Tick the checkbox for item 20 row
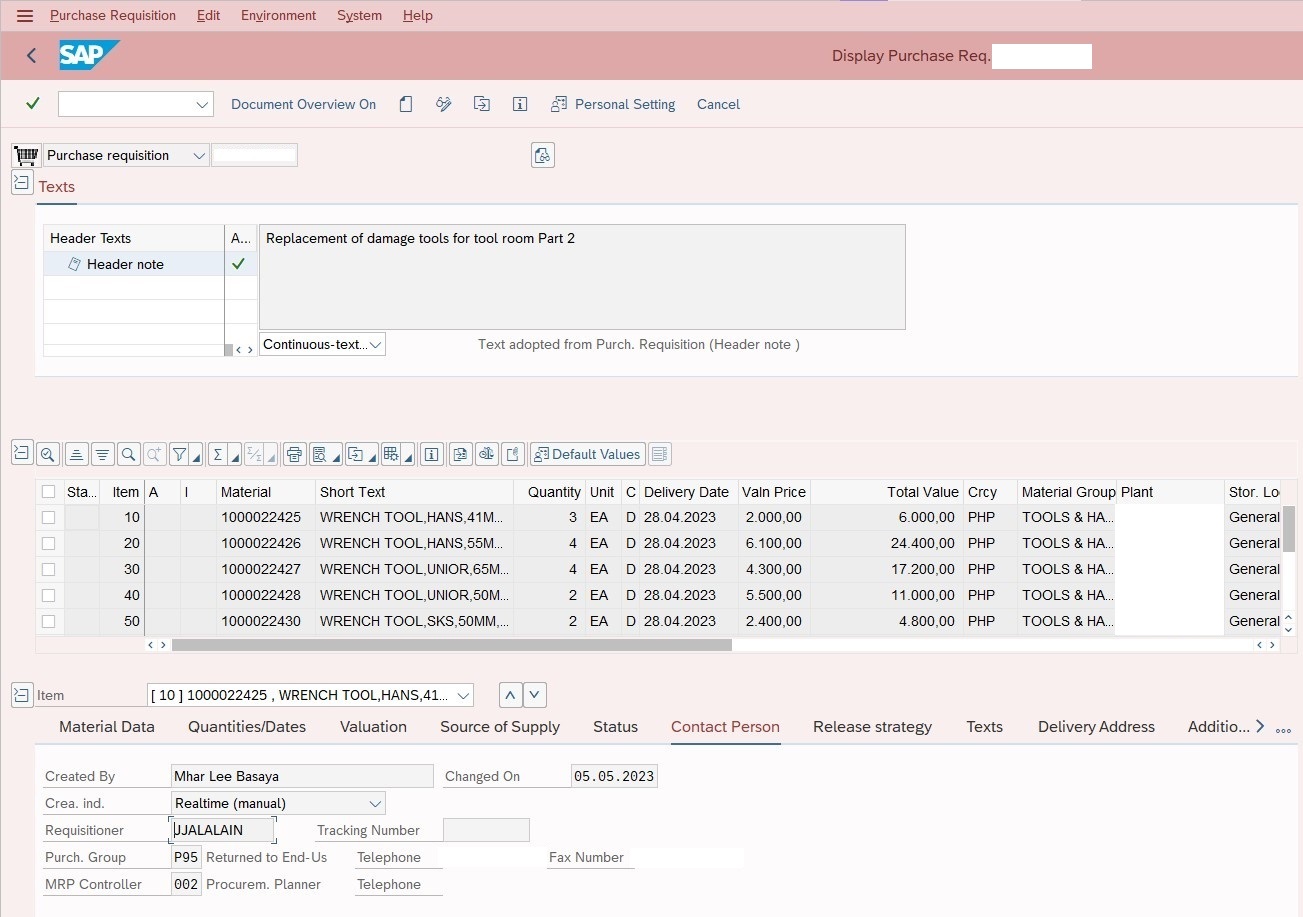The height and width of the screenshot is (917, 1303). (x=48, y=543)
